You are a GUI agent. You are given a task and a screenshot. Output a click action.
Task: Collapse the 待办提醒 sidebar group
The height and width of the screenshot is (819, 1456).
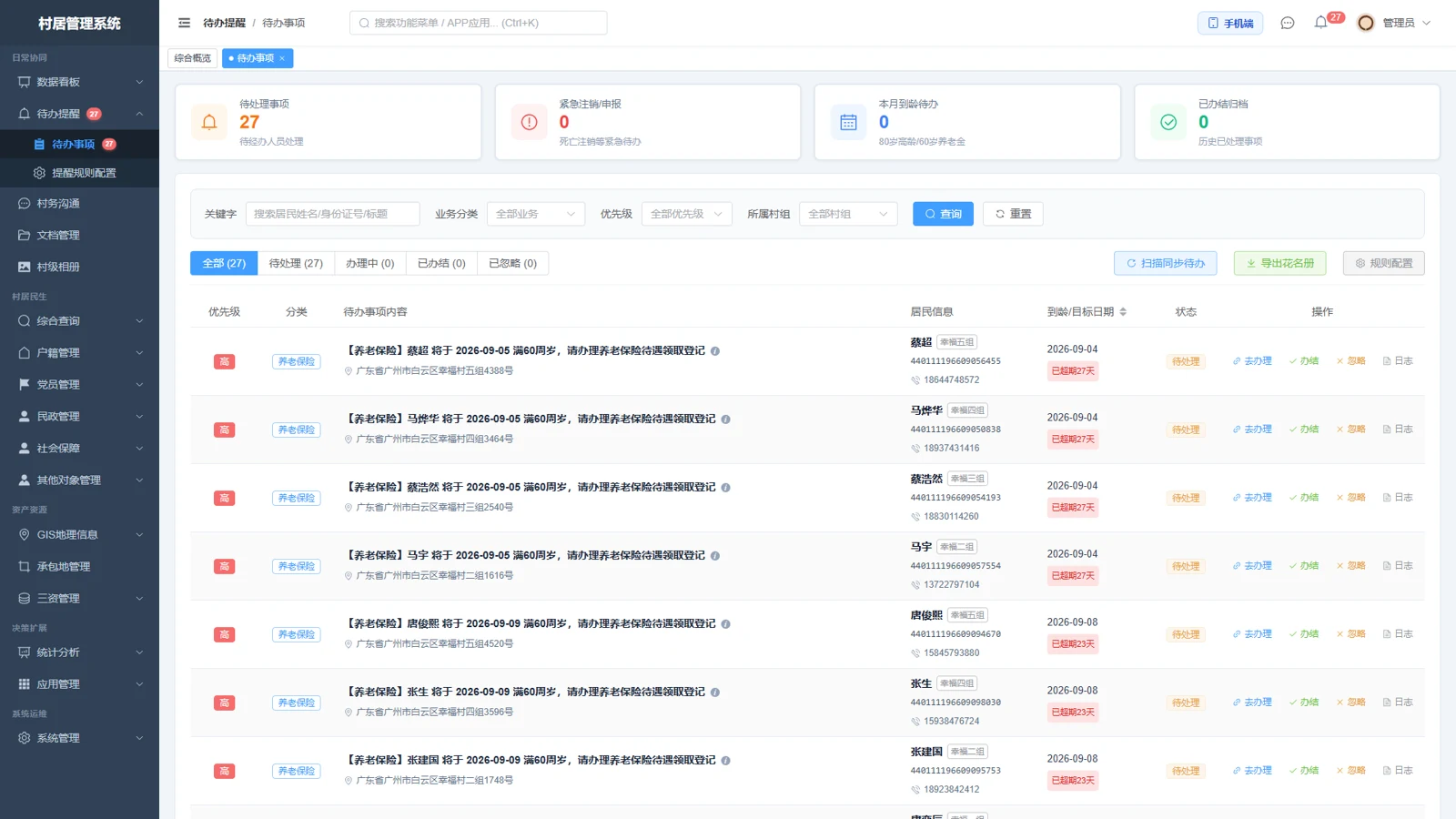[79, 114]
